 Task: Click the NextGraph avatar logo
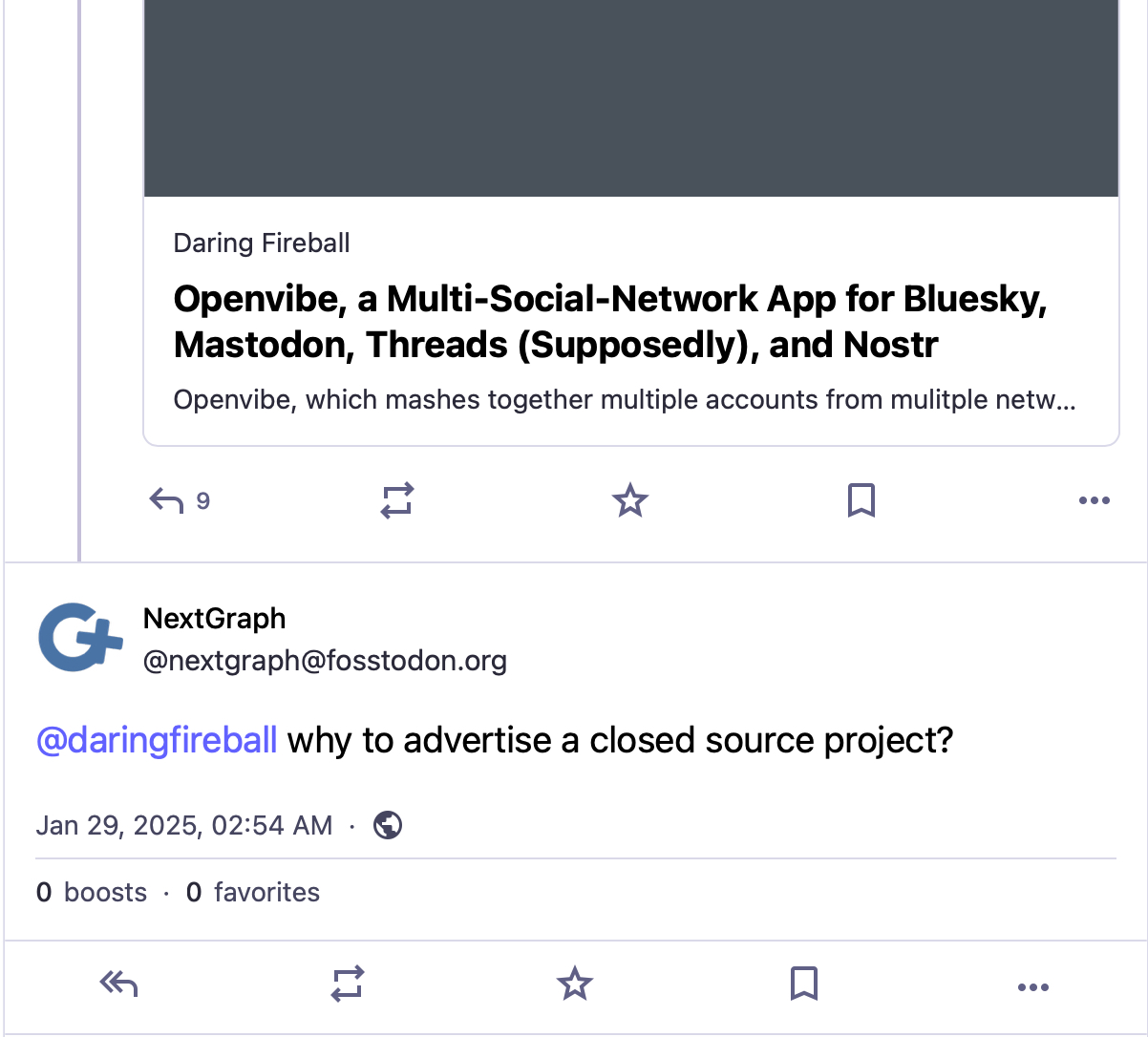coord(80,637)
